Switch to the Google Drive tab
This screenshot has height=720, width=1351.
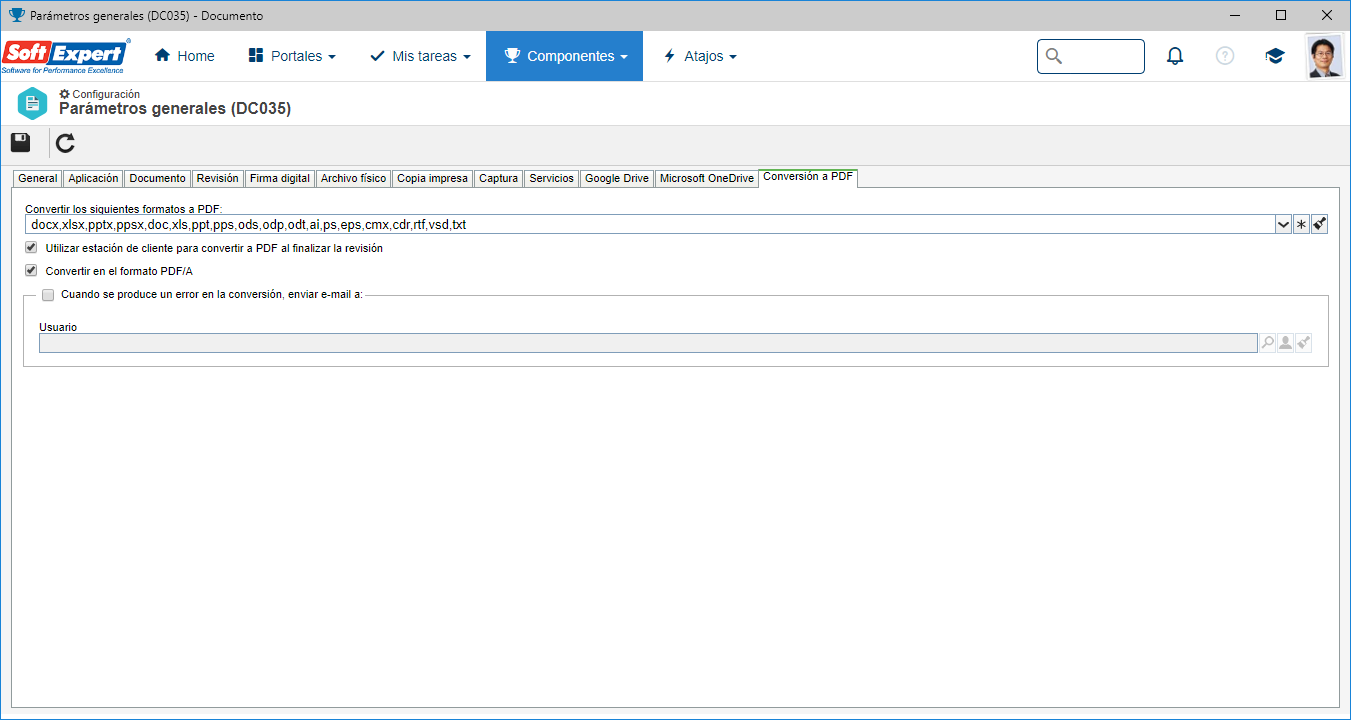coord(617,178)
